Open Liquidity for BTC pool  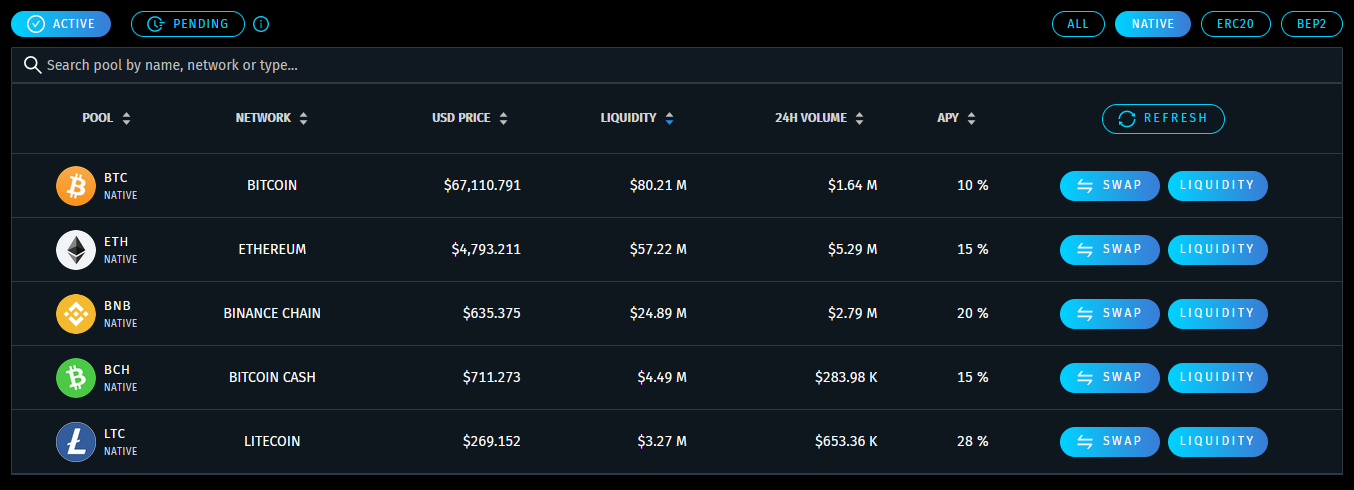1218,186
